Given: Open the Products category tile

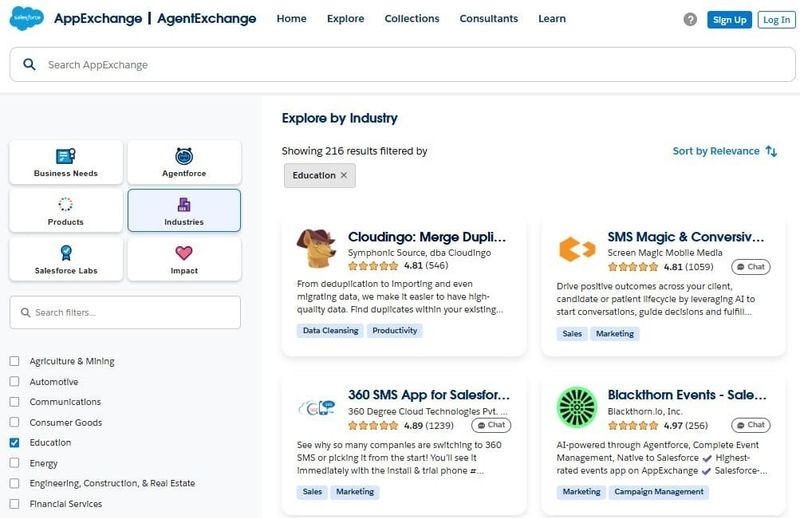Looking at the screenshot, I should [x=66, y=210].
